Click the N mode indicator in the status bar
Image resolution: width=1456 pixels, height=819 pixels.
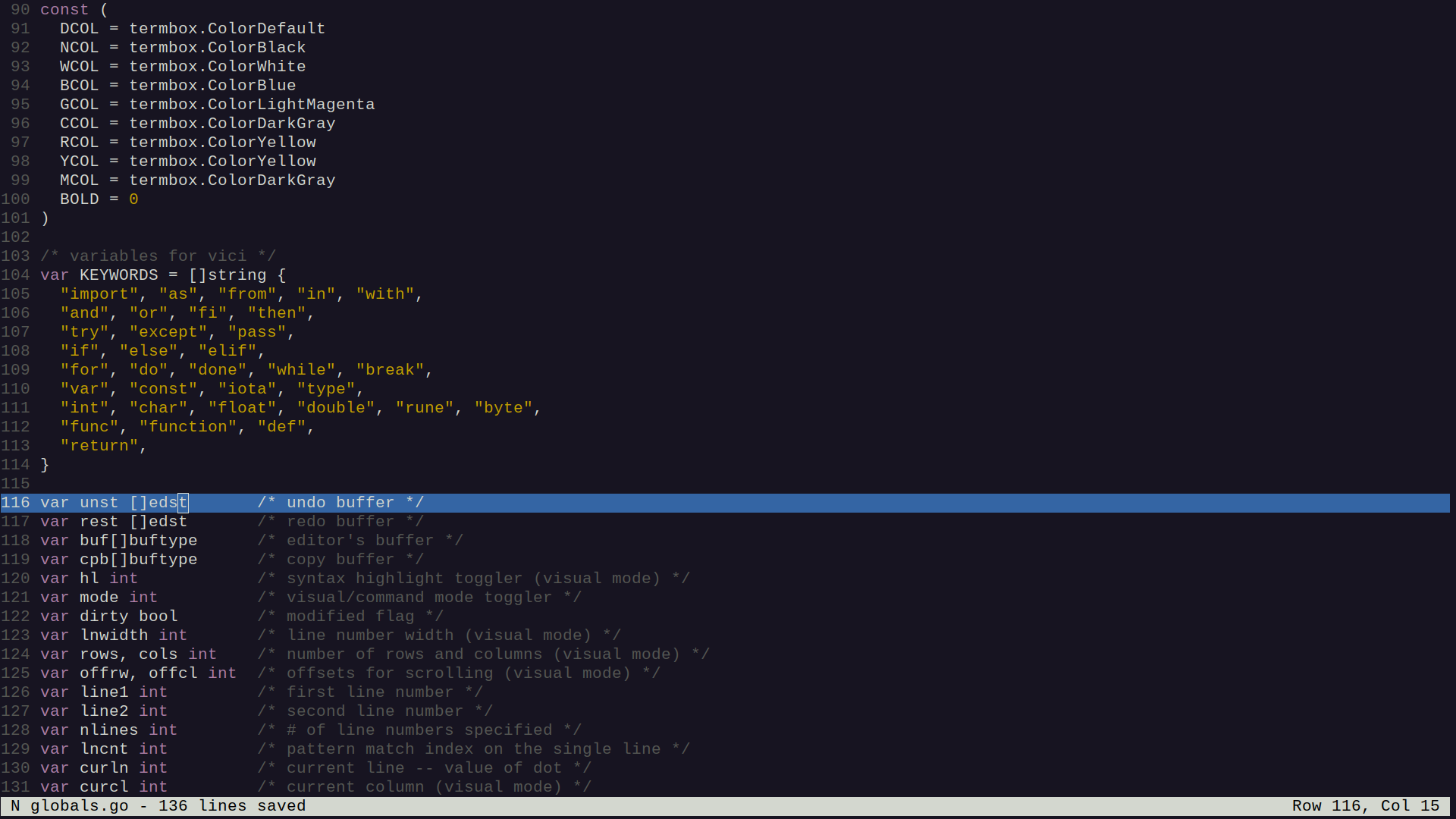pyautogui.click(x=15, y=806)
